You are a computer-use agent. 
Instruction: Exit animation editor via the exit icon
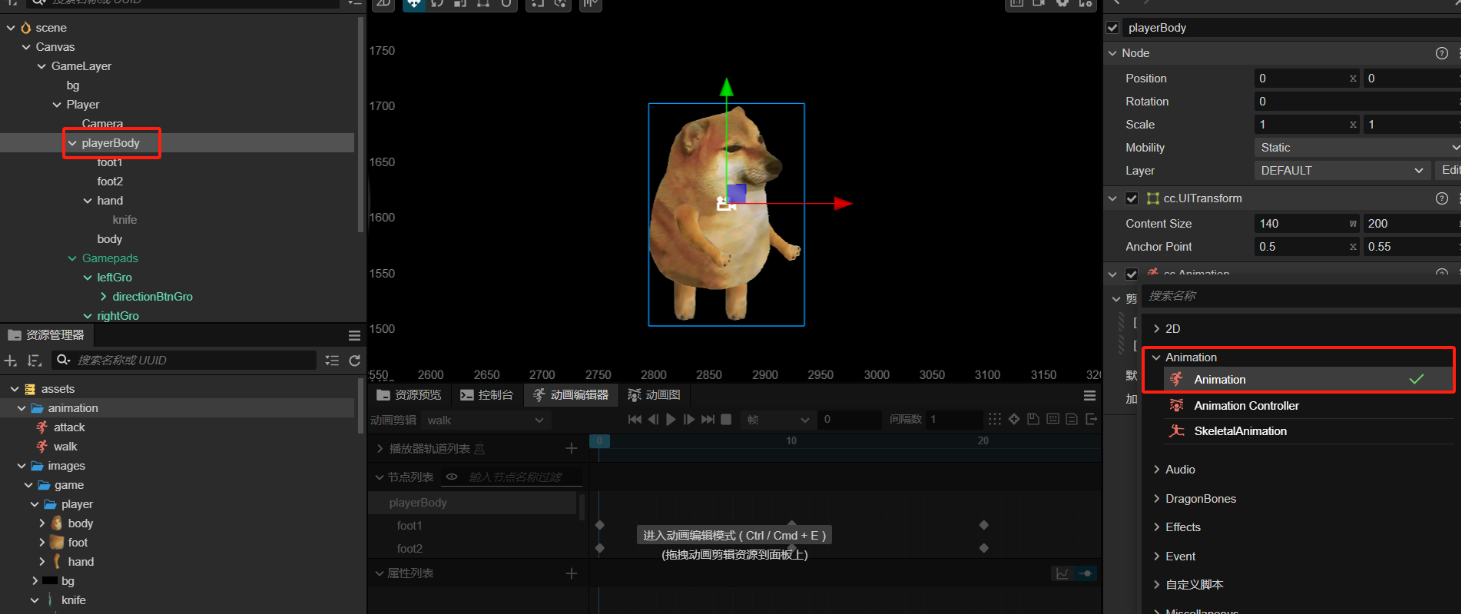(x=1091, y=420)
